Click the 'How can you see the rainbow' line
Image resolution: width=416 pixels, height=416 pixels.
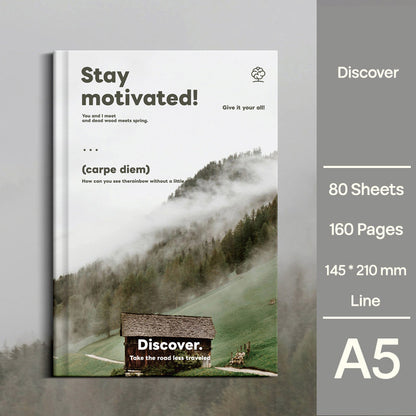pos(133,181)
